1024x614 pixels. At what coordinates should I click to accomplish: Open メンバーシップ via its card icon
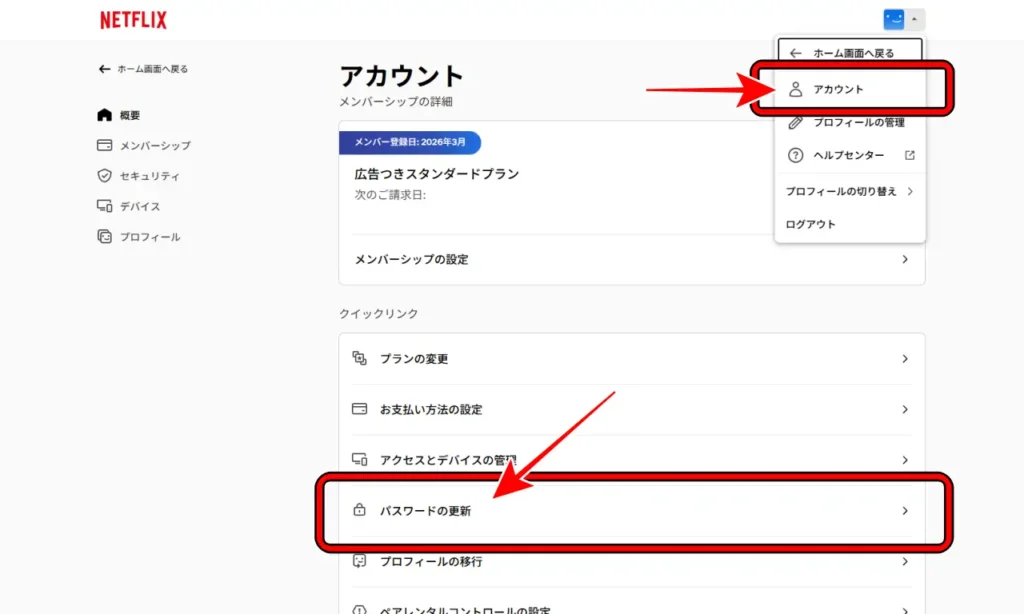click(x=104, y=145)
